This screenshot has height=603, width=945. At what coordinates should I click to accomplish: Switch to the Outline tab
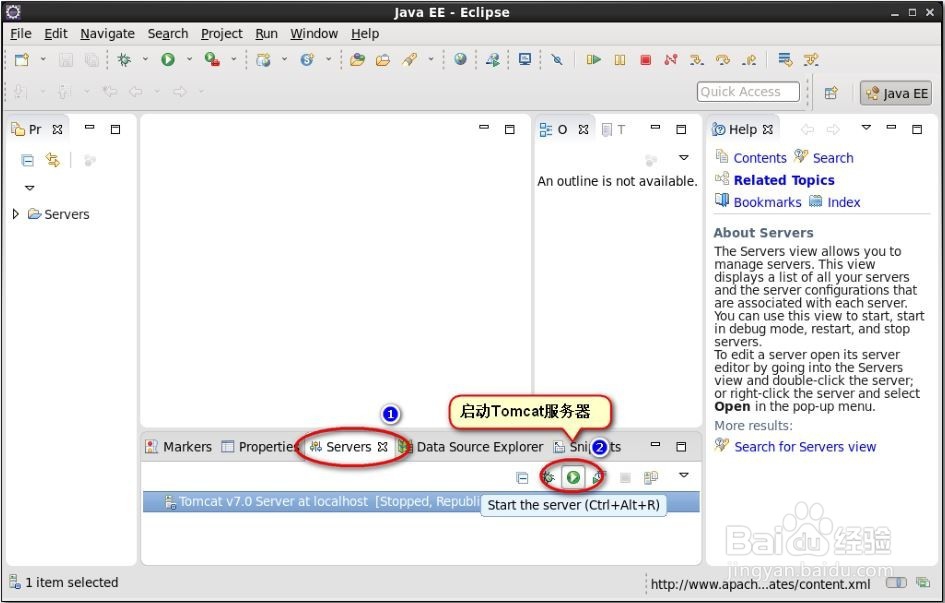click(562, 130)
